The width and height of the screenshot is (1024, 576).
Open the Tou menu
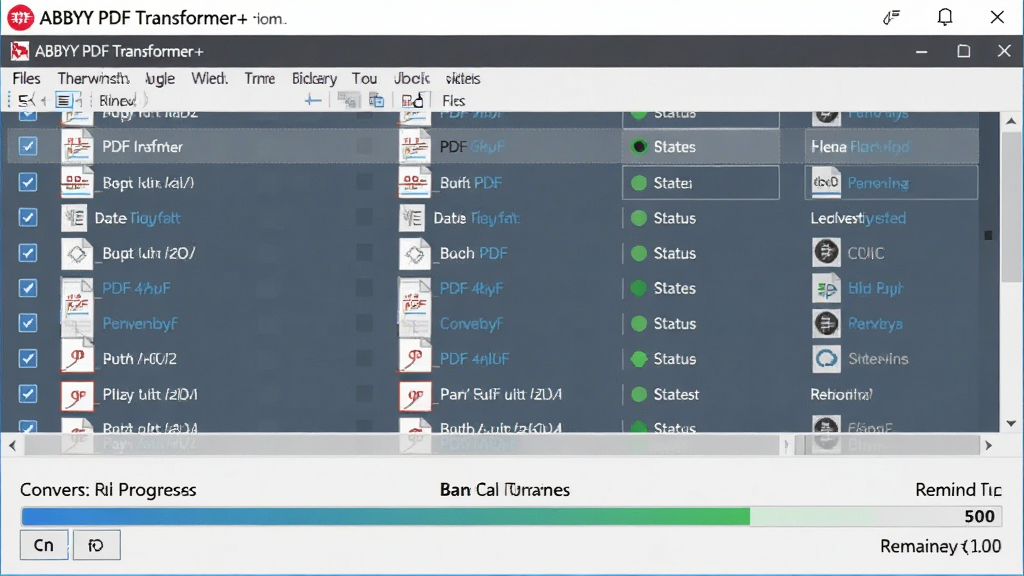coord(364,78)
